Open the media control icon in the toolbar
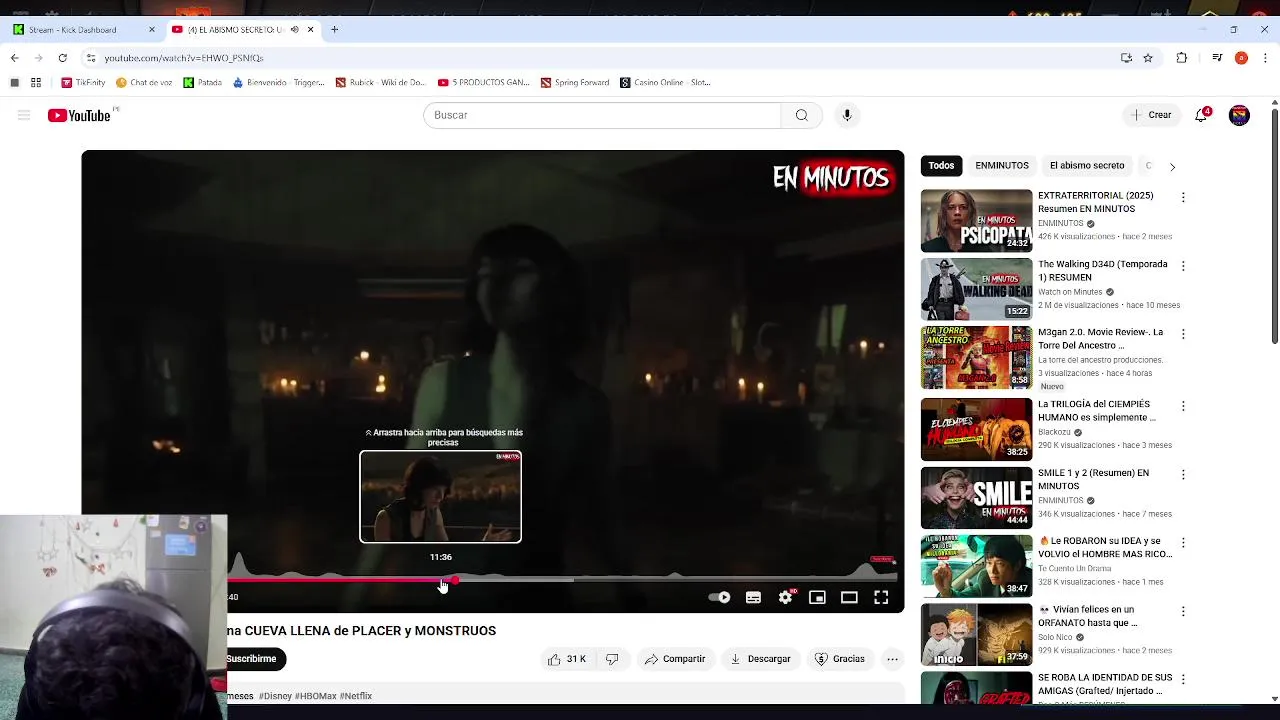Viewport: 1280px width, 720px height. tap(1217, 58)
